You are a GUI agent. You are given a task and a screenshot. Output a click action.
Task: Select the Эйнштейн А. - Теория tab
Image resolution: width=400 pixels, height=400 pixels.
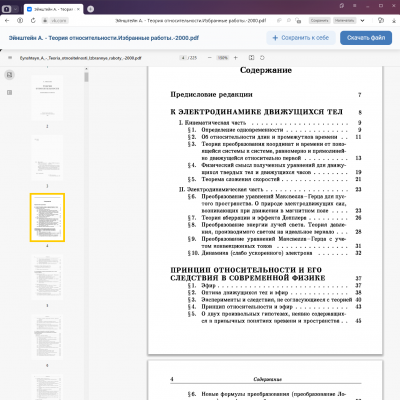[53, 9]
